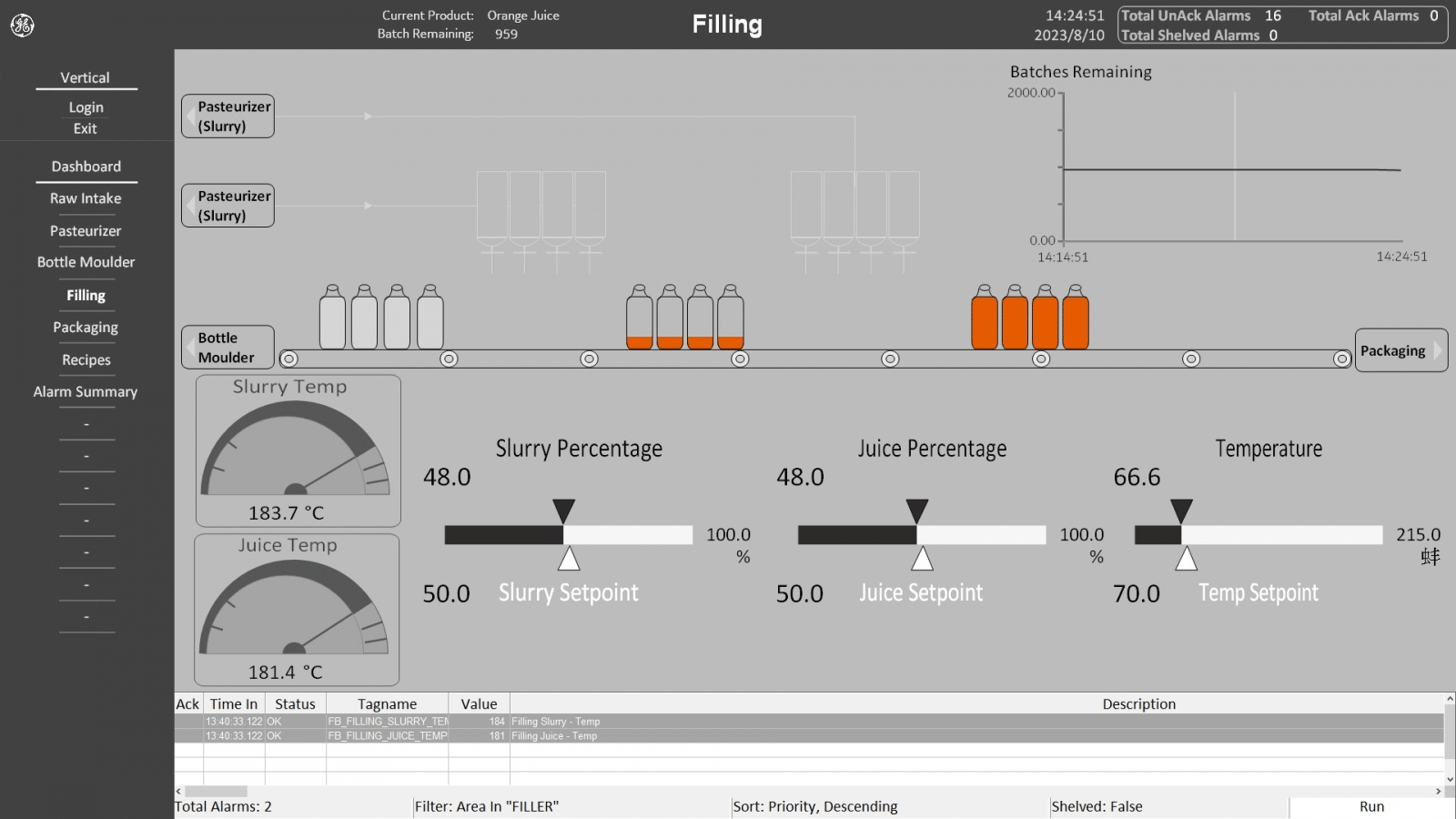Click the GE logo icon
This screenshot has height=819, width=1456.
[x=23, y=25]
